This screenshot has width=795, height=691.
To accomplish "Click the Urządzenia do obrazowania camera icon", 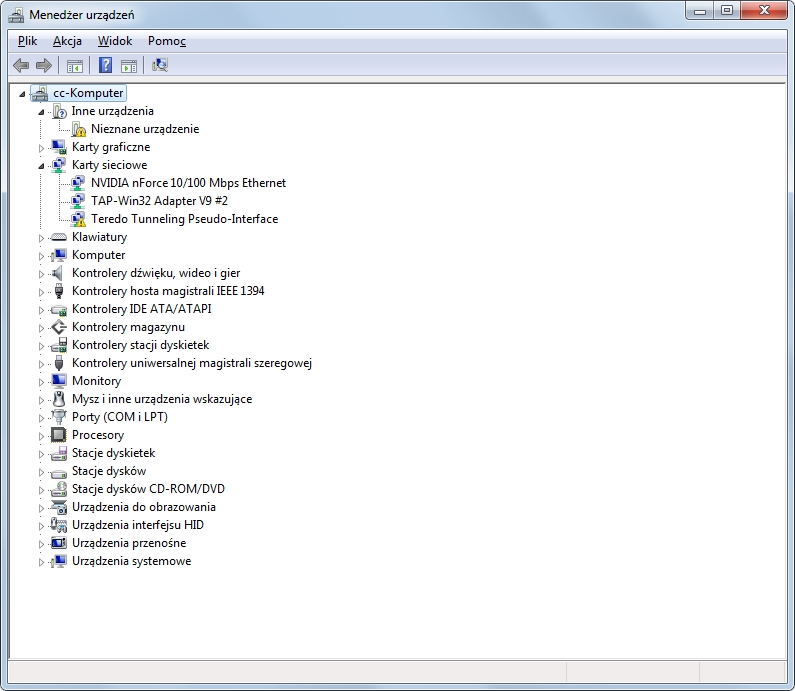I will [59, 507].
